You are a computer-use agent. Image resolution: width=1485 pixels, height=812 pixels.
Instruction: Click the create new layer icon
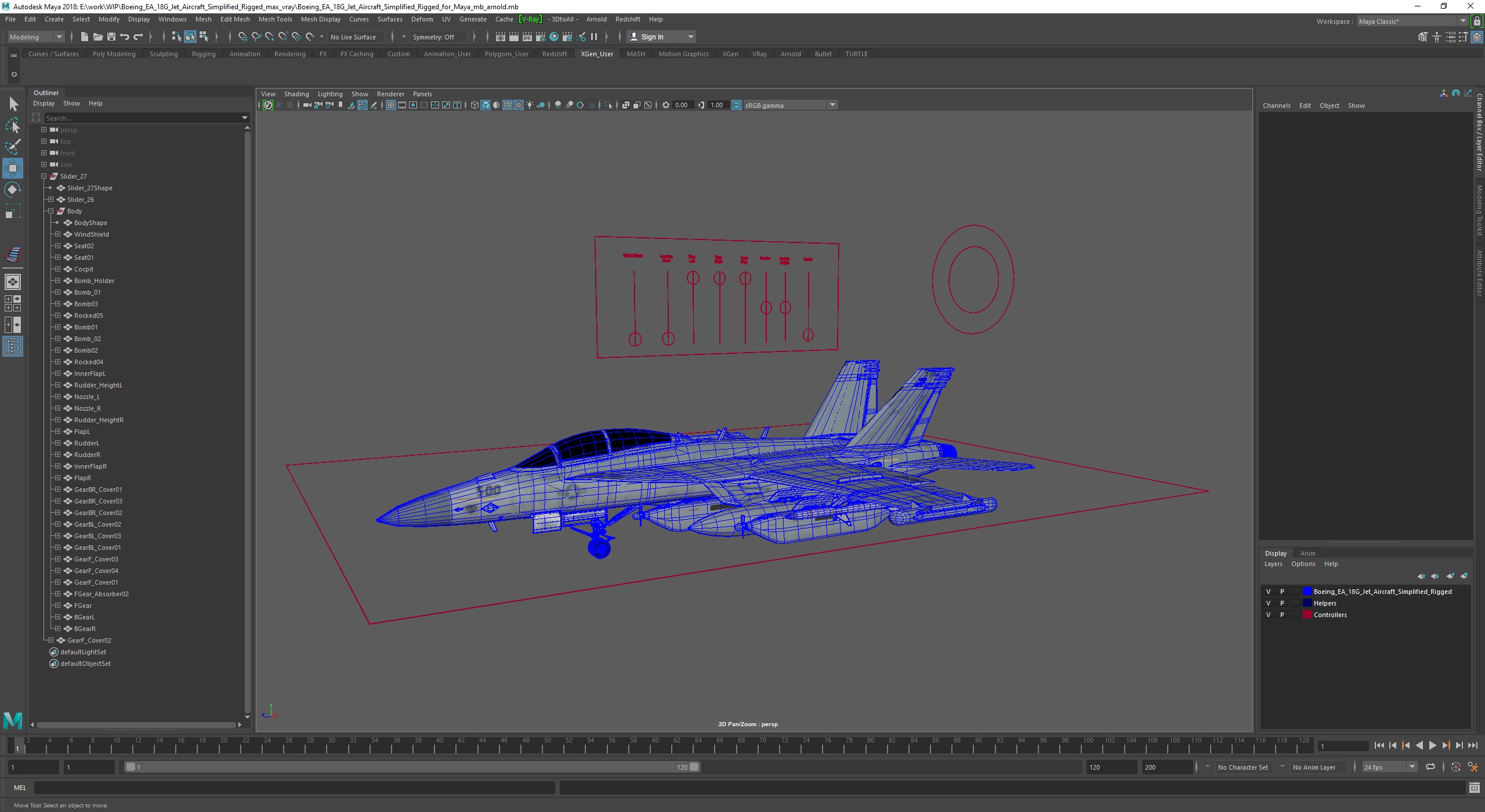pos(1450,576)
